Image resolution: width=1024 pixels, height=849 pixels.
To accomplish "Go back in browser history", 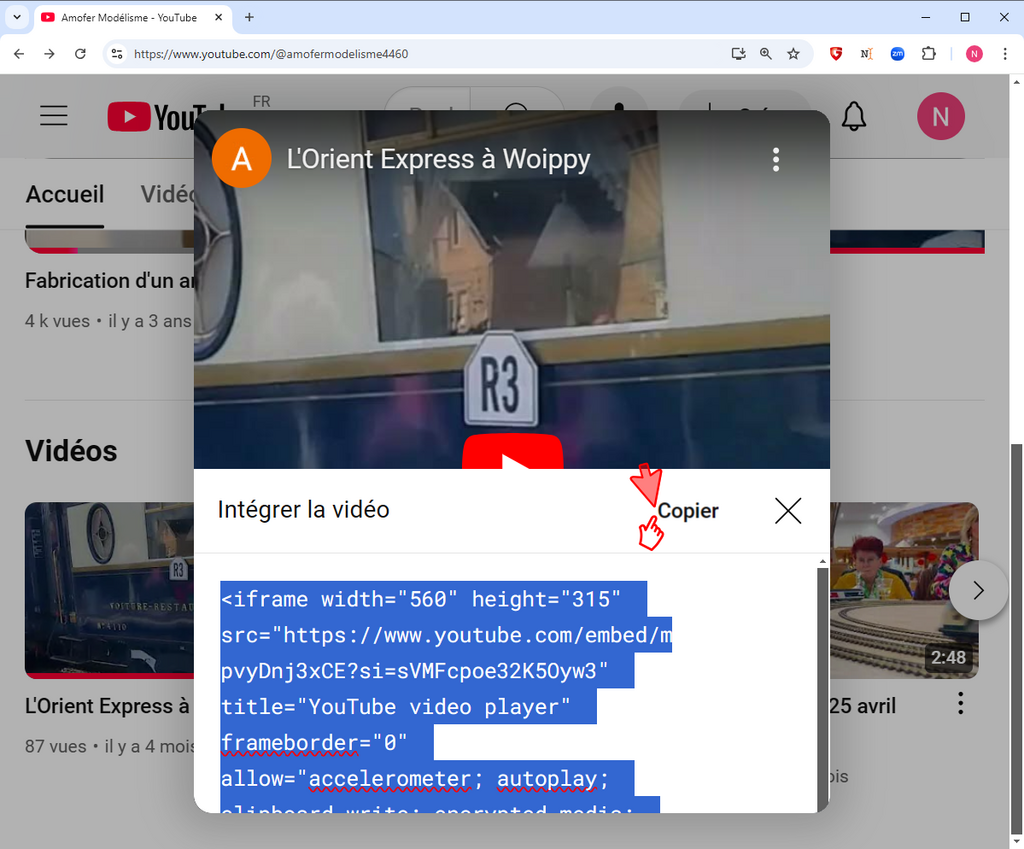I will pos(19,54).
